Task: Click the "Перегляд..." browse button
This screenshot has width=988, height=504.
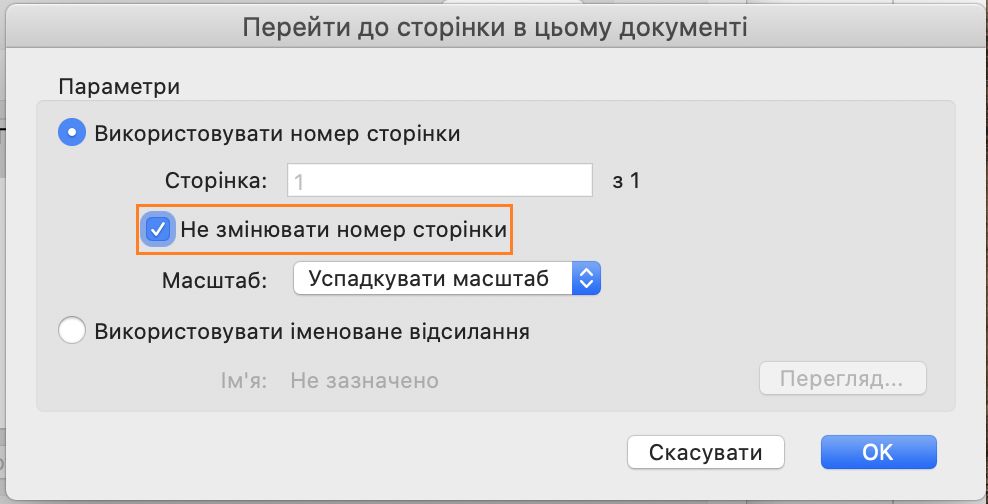Action: [842, 380]
